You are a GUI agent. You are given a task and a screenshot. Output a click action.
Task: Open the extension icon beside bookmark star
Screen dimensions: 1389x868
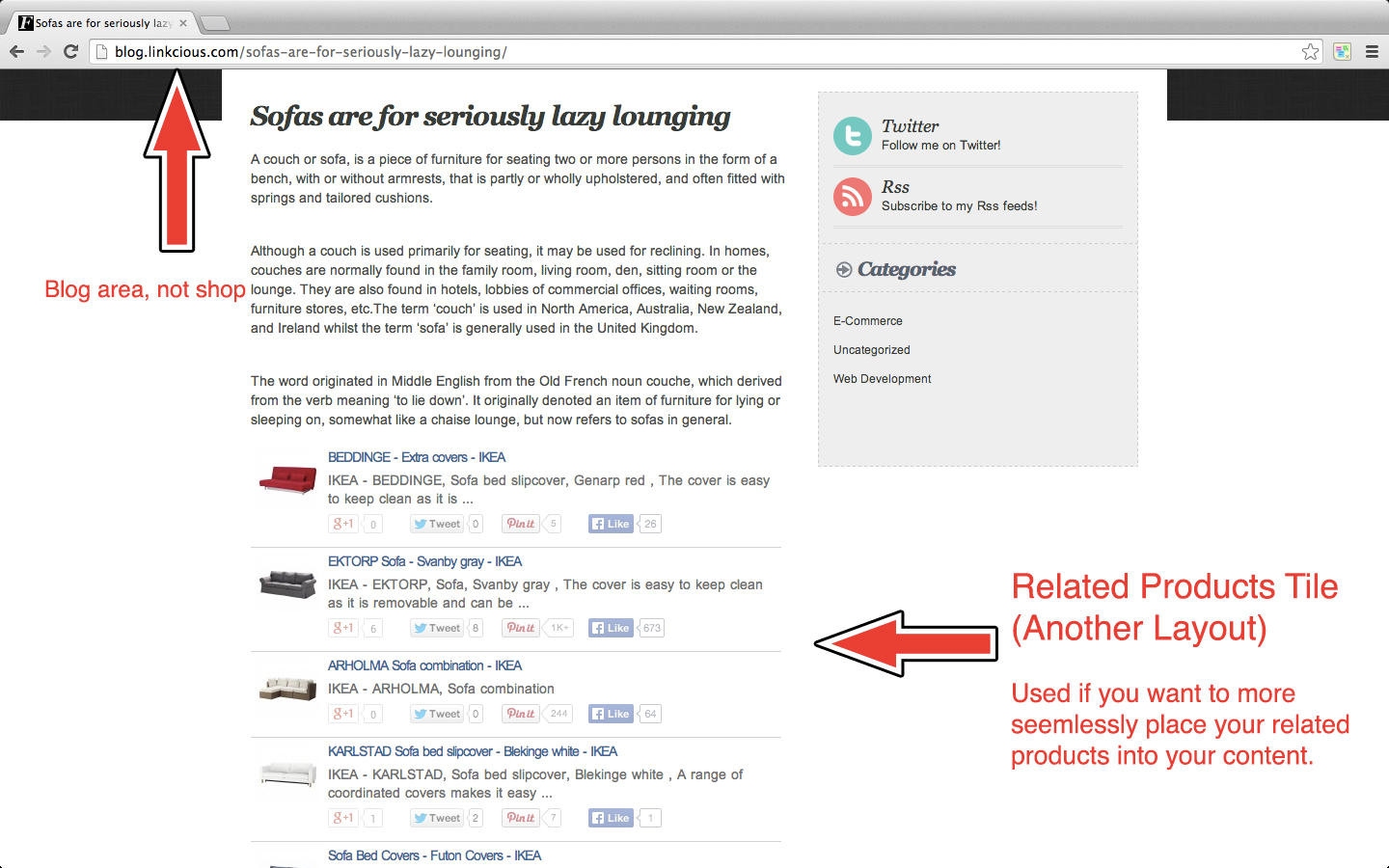pyautogui.click(x=1342, y=52)
